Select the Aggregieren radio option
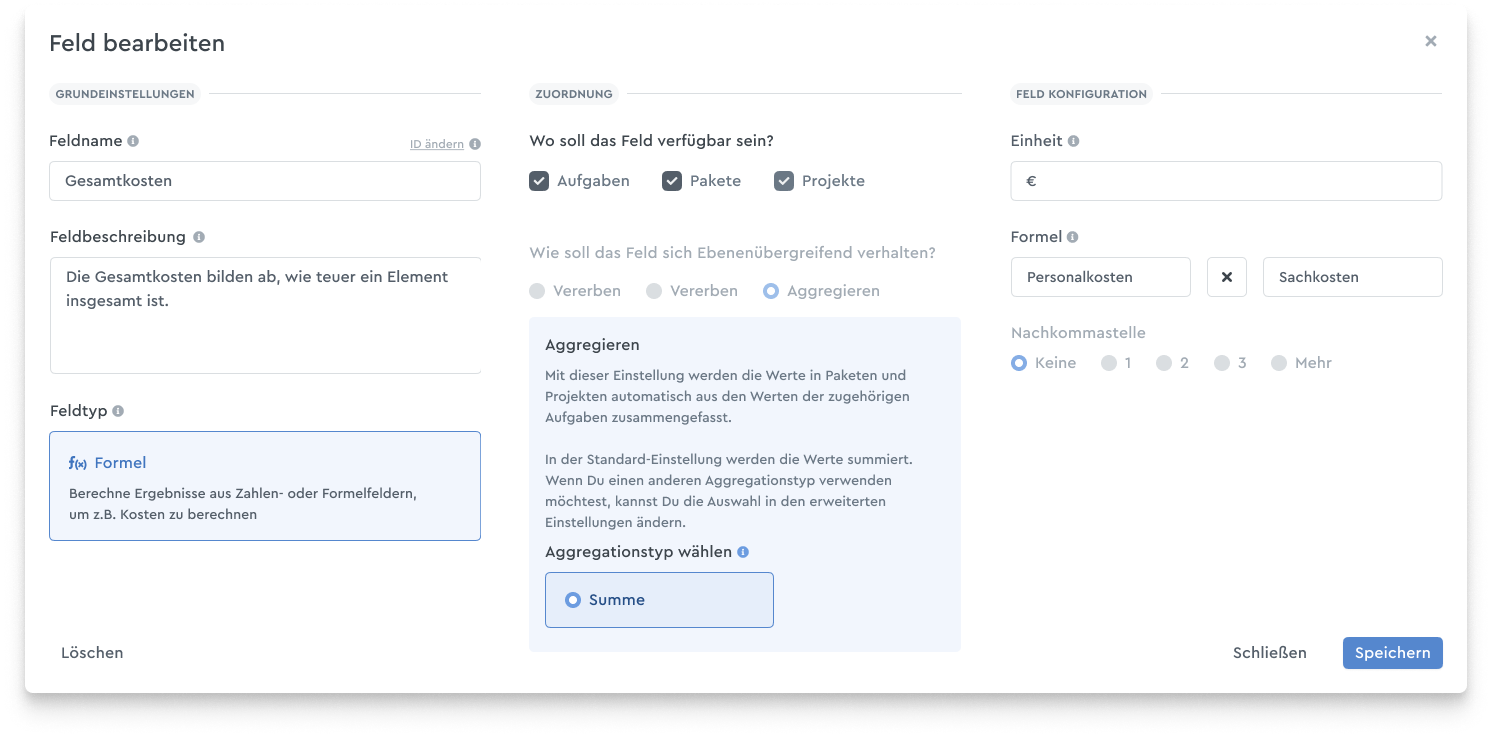 click(x=771, y=291)
